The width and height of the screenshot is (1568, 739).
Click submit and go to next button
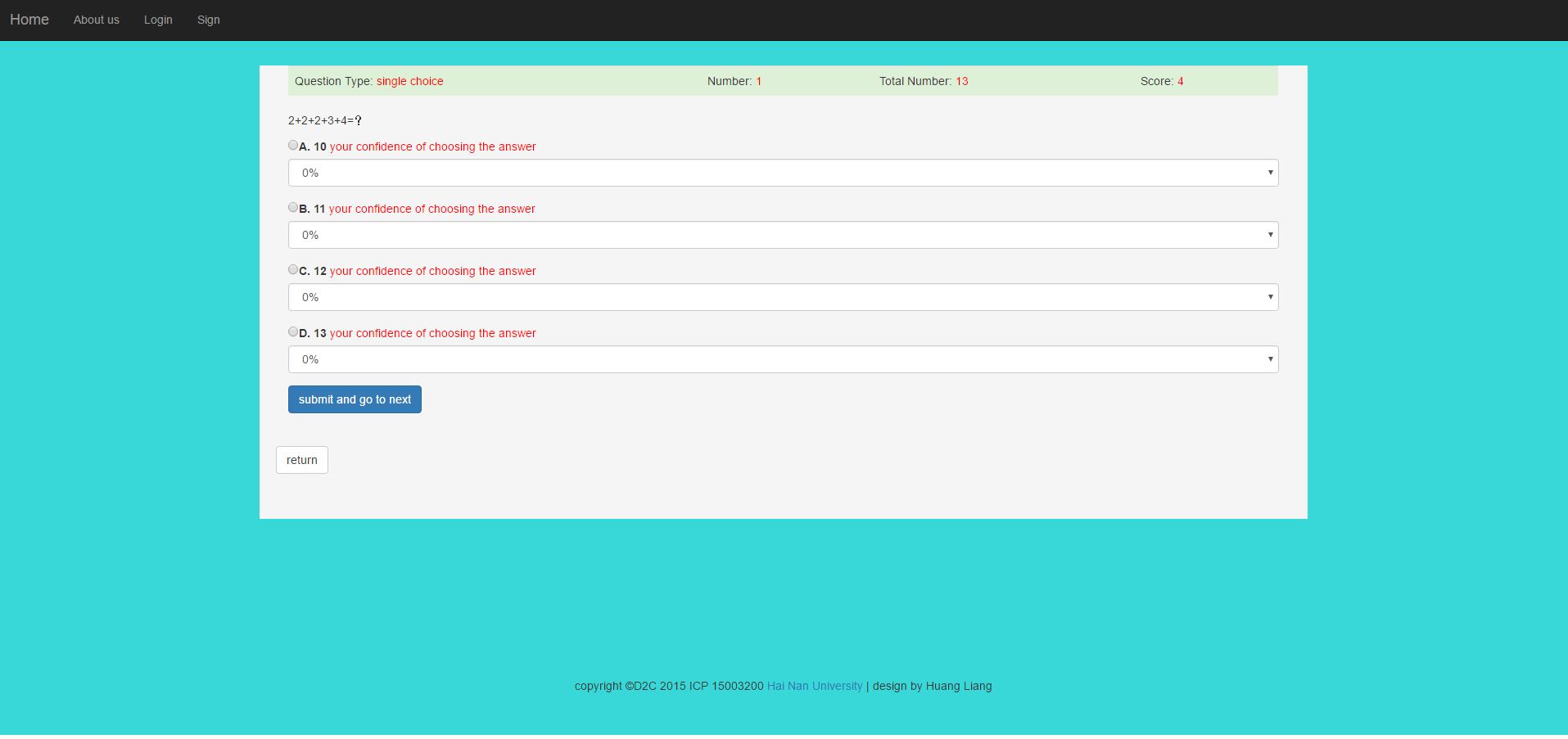pyautogui.click(x=355, y=399)
